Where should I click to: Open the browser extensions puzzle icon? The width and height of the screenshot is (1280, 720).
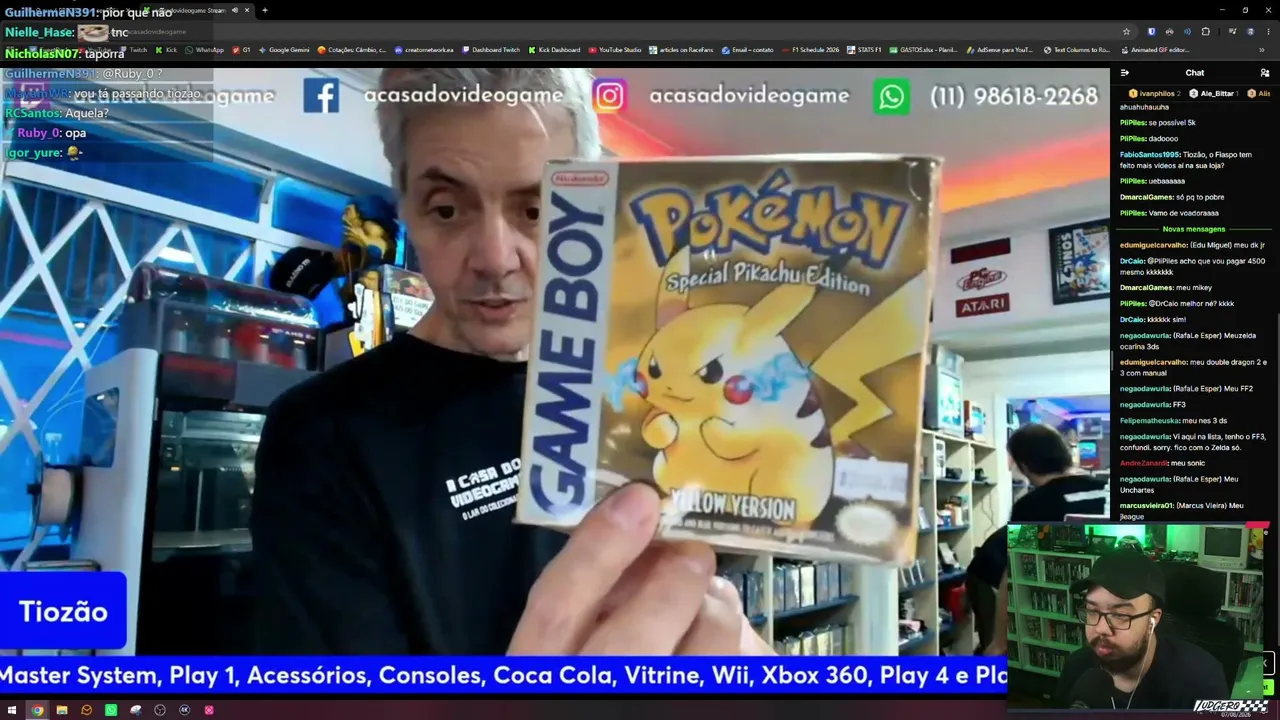coord(1206,31)
